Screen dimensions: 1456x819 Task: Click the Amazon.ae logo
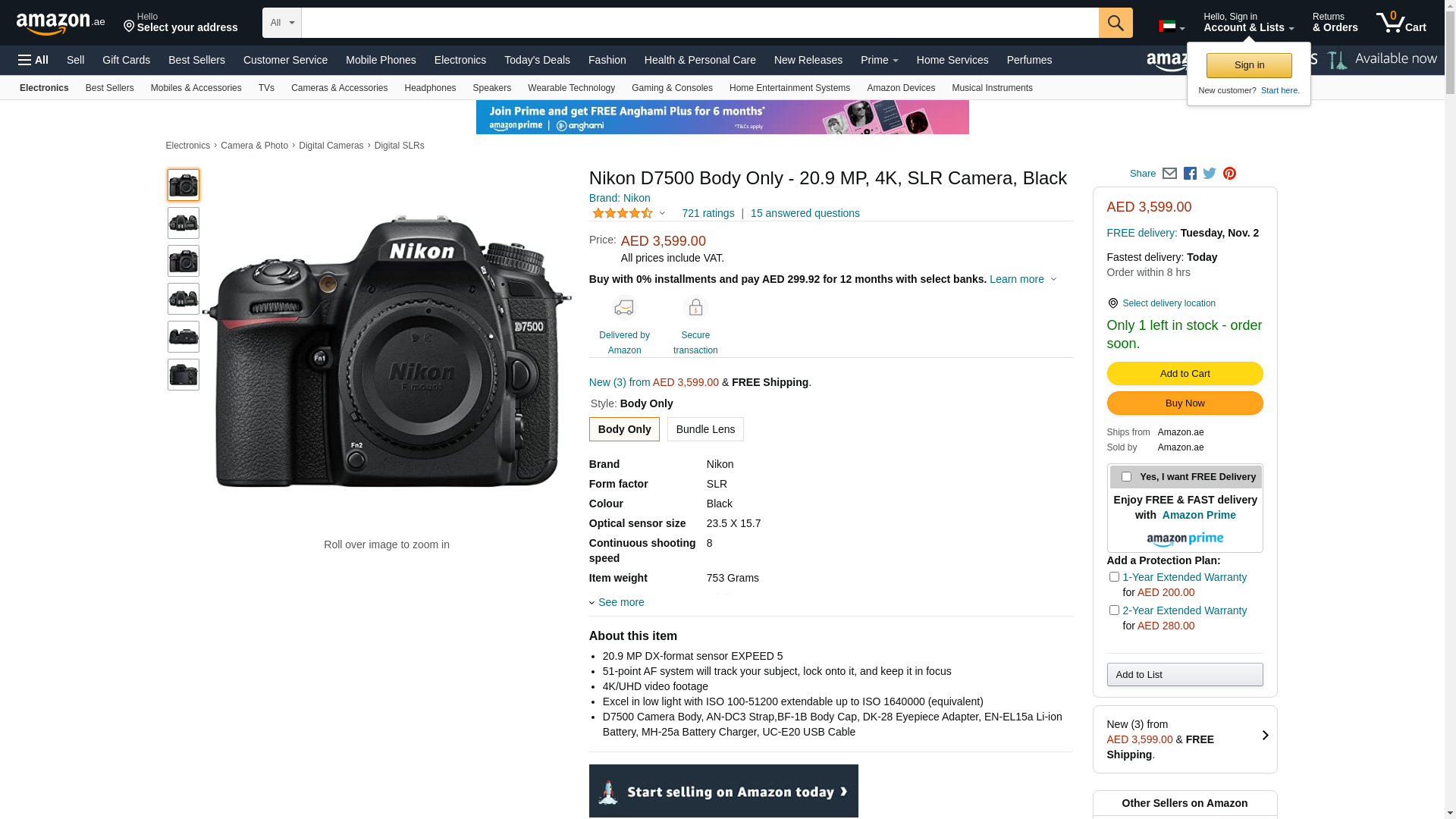coord(61,24)
